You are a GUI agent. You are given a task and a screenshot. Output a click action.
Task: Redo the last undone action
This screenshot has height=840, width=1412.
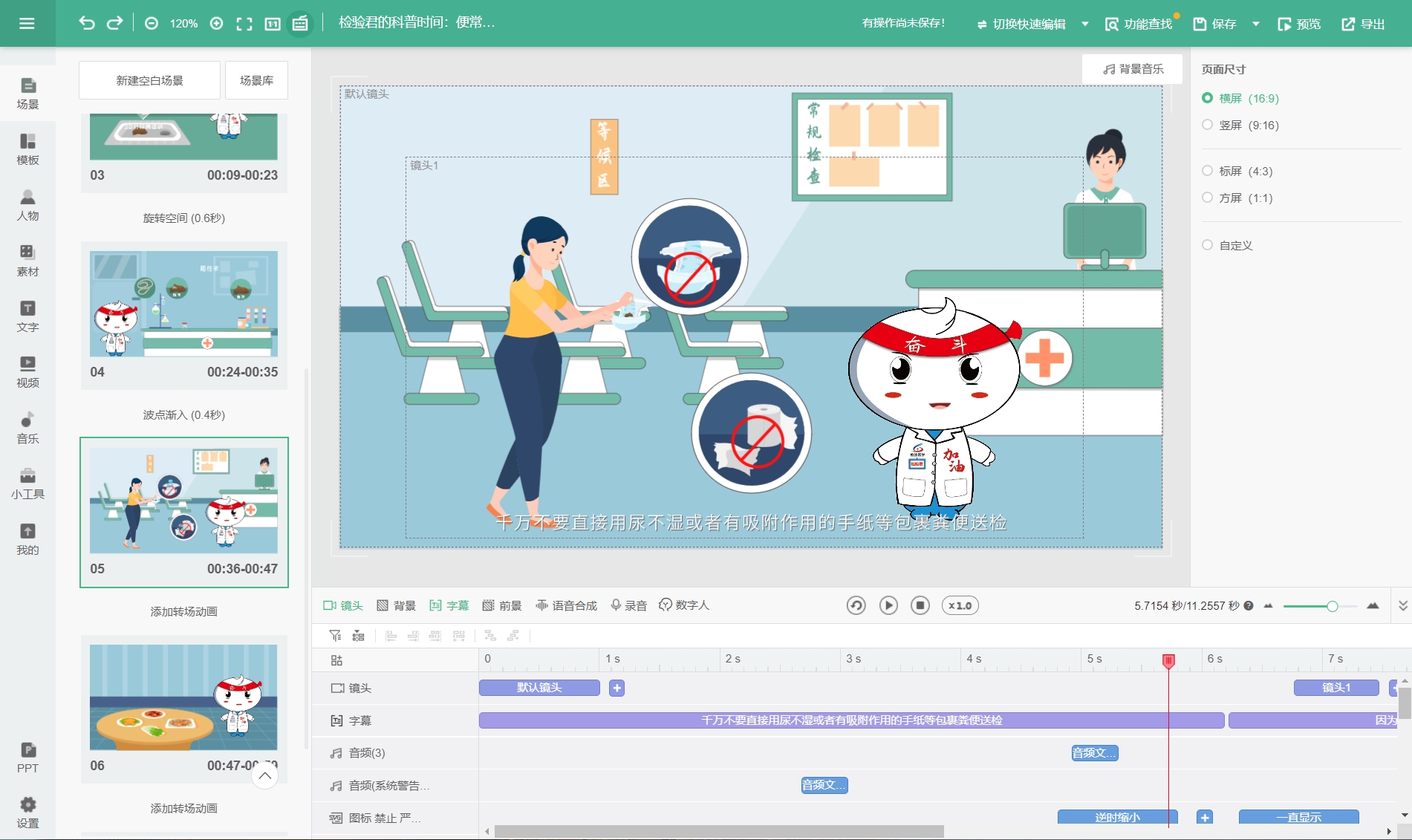pos(114,23)
